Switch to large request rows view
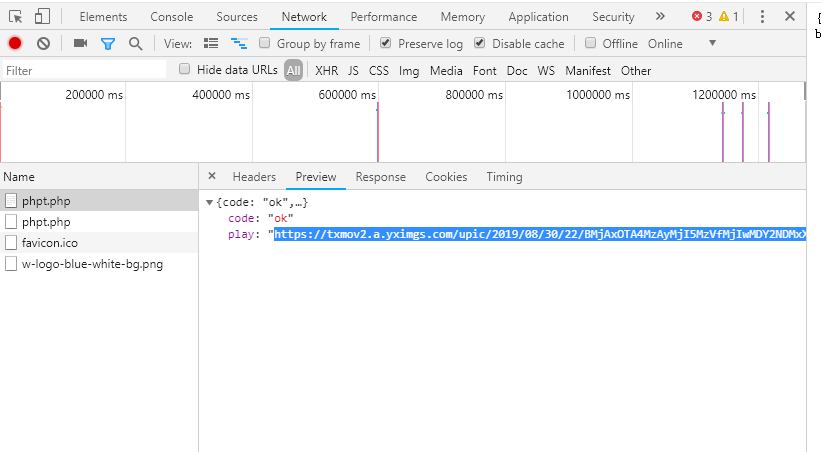Image resolution: width=821 pixels, height=452 pixels. pos(211,43)
